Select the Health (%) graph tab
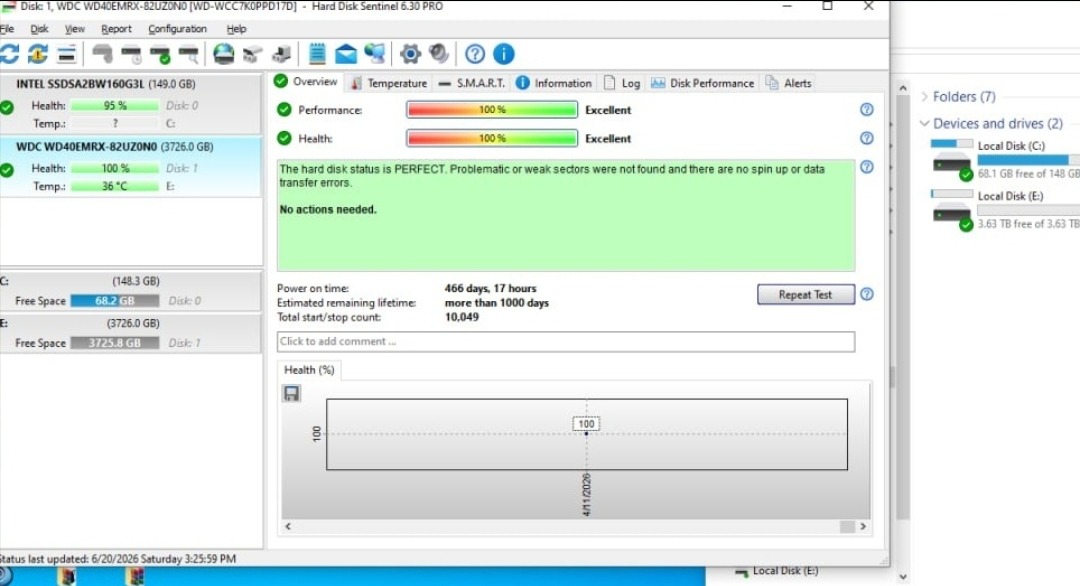This screenshot has height=586, width=1080. point(309,370)
